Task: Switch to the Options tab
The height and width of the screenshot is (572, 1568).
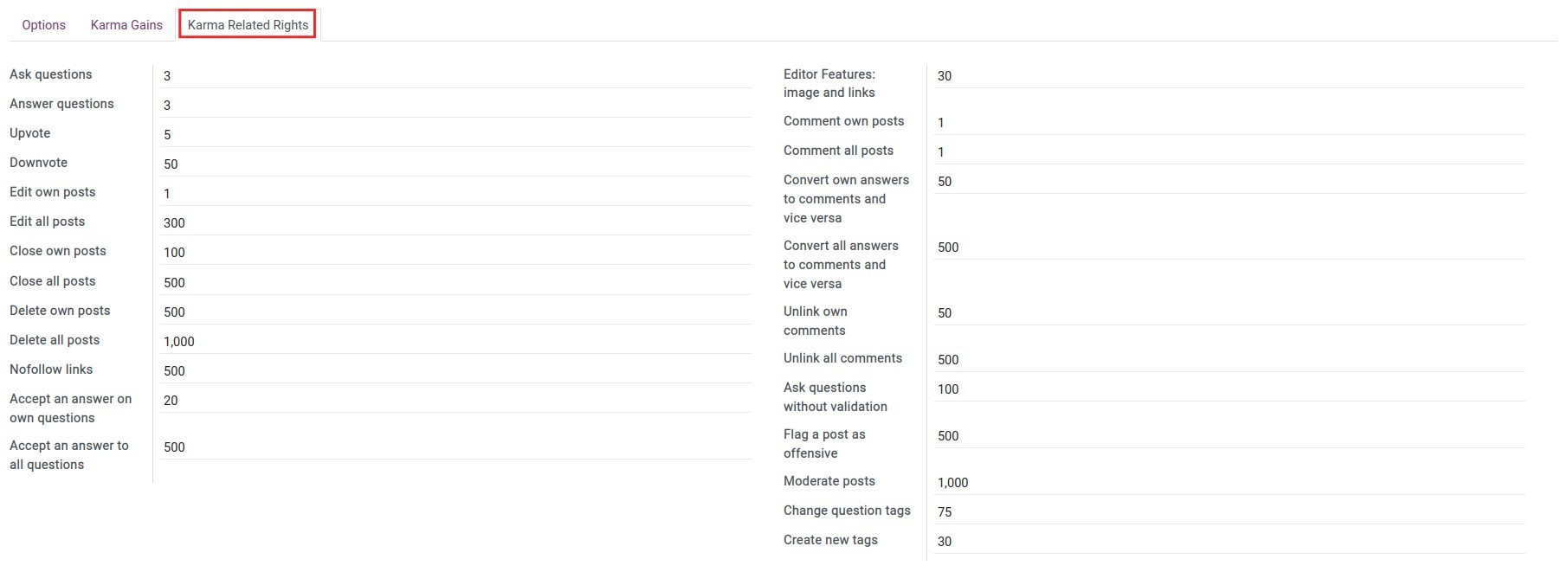Action: tap(43, 25)
